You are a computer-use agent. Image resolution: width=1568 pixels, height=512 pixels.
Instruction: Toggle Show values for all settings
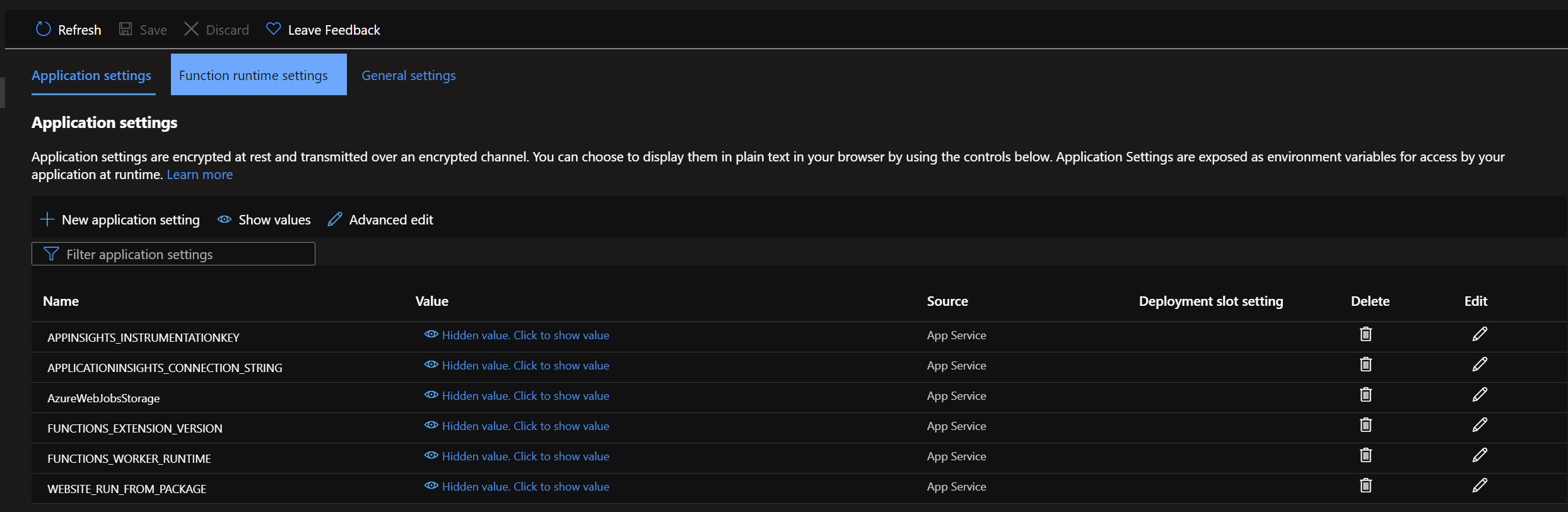pyautogui.click(x=264, y=219)
